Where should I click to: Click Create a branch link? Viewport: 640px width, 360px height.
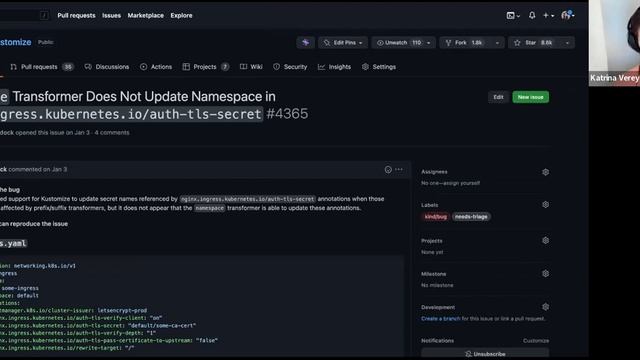click(x=440, y=319)
